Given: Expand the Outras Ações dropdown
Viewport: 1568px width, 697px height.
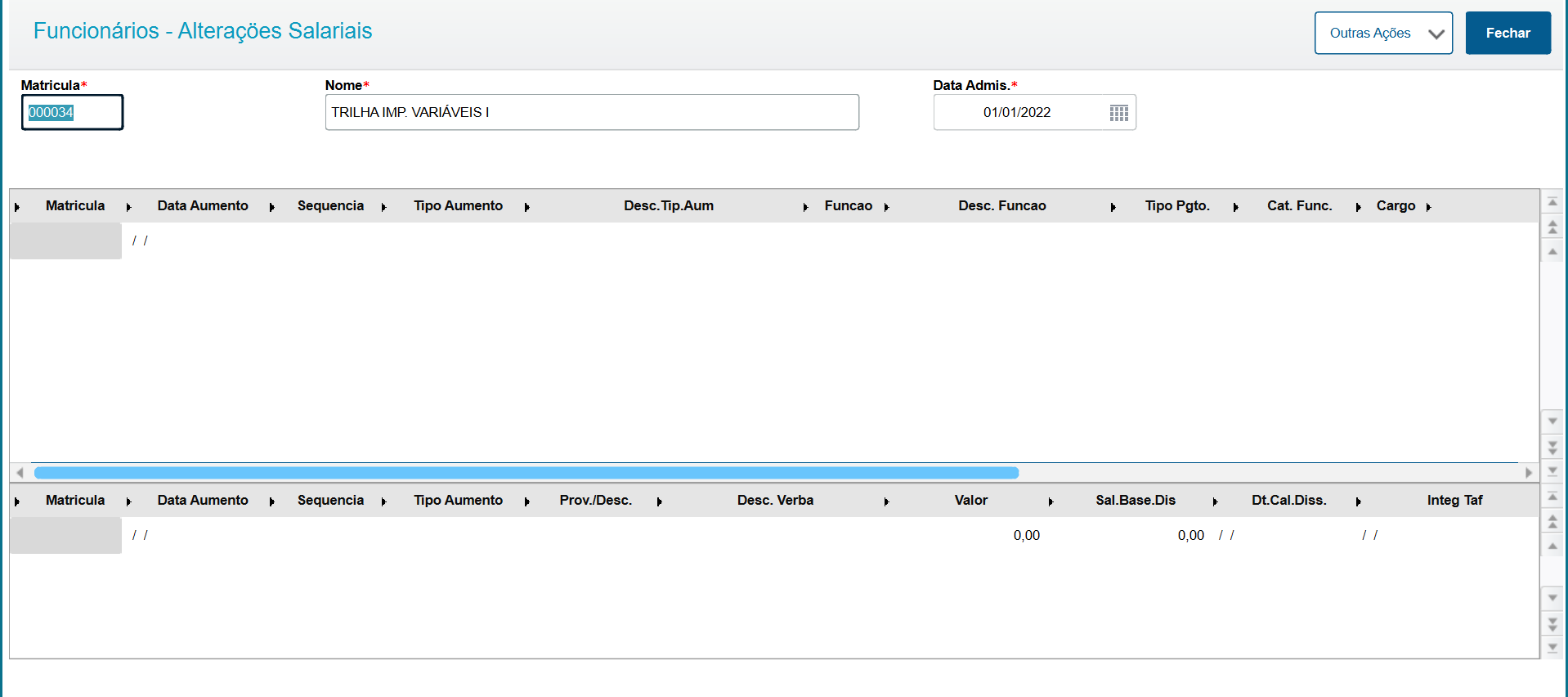Looking at the screenshot, I should [x=1383, y=33].
